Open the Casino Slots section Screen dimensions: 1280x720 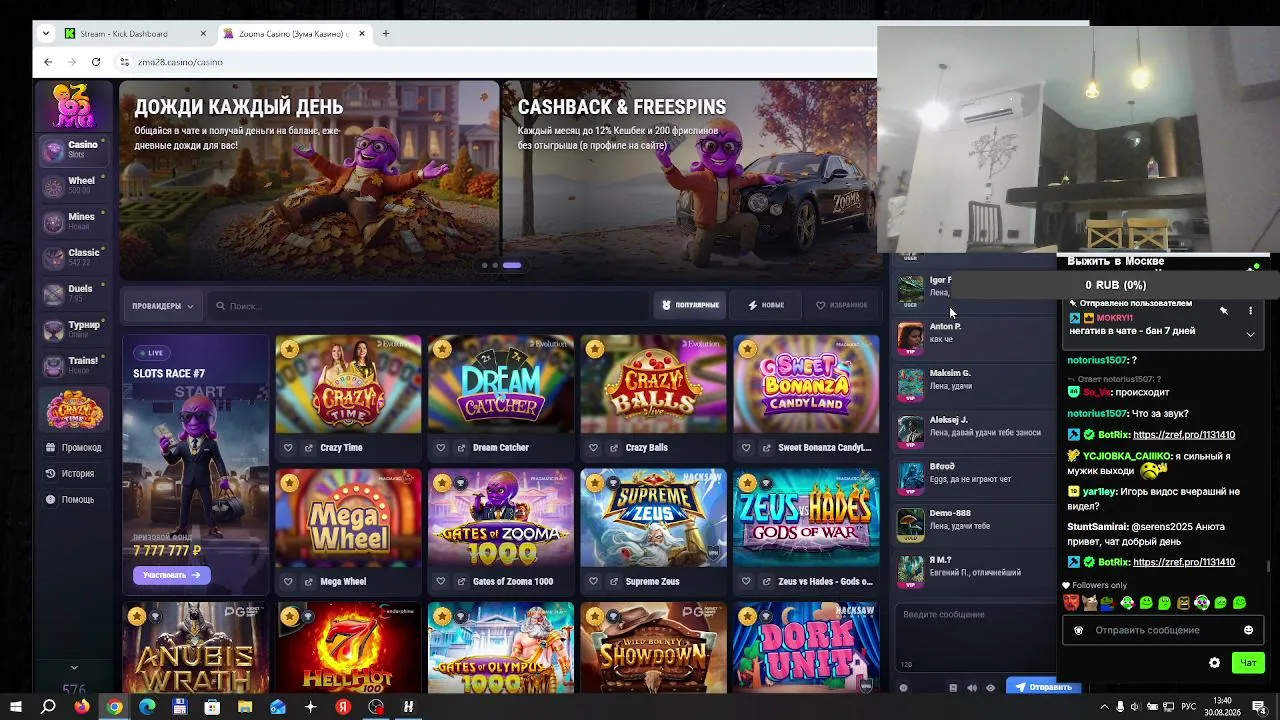coord(74,150)
